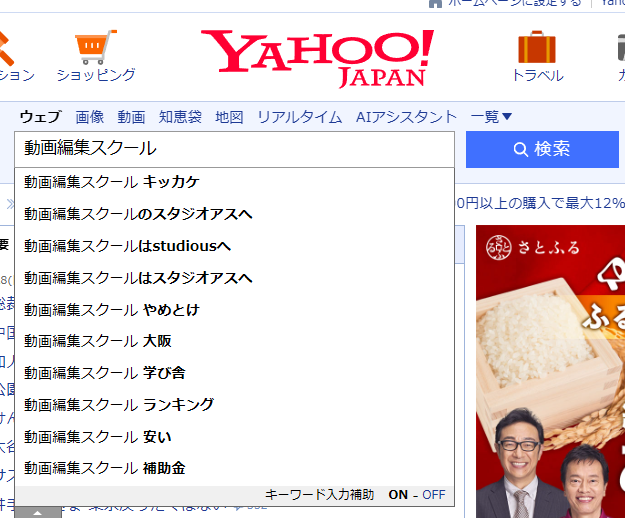Open the さとふる rice advertisement banner
Screen dimensions: 625x518
[550, 371]
